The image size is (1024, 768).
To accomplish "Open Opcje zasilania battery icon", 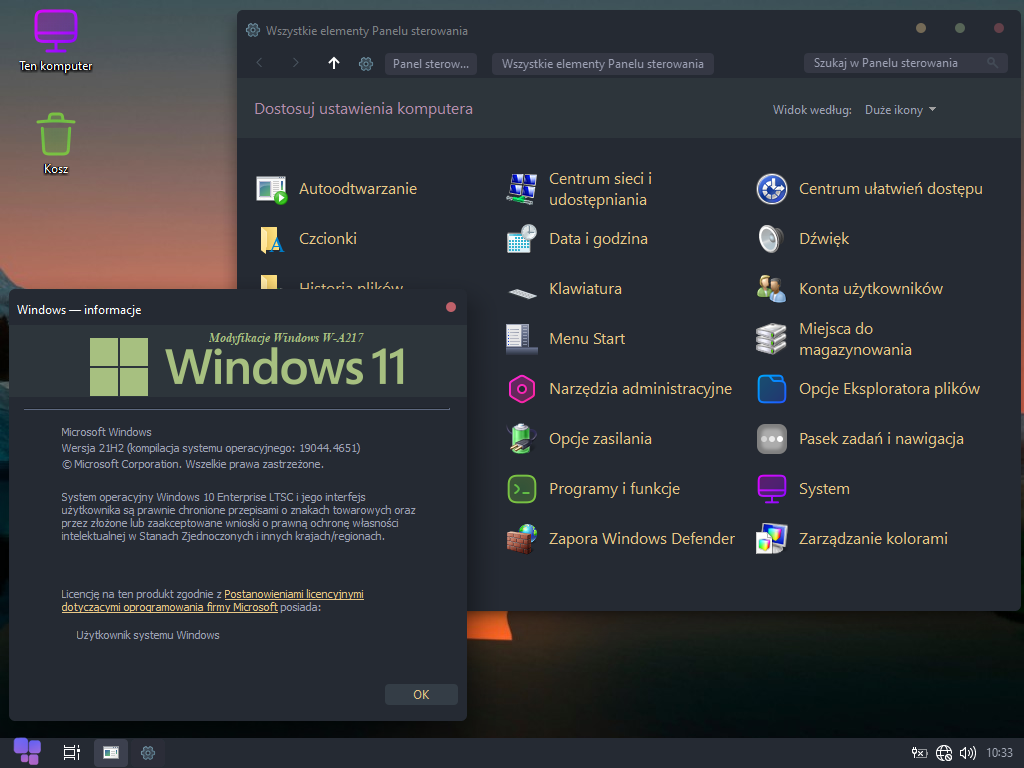I will (521, 439).
